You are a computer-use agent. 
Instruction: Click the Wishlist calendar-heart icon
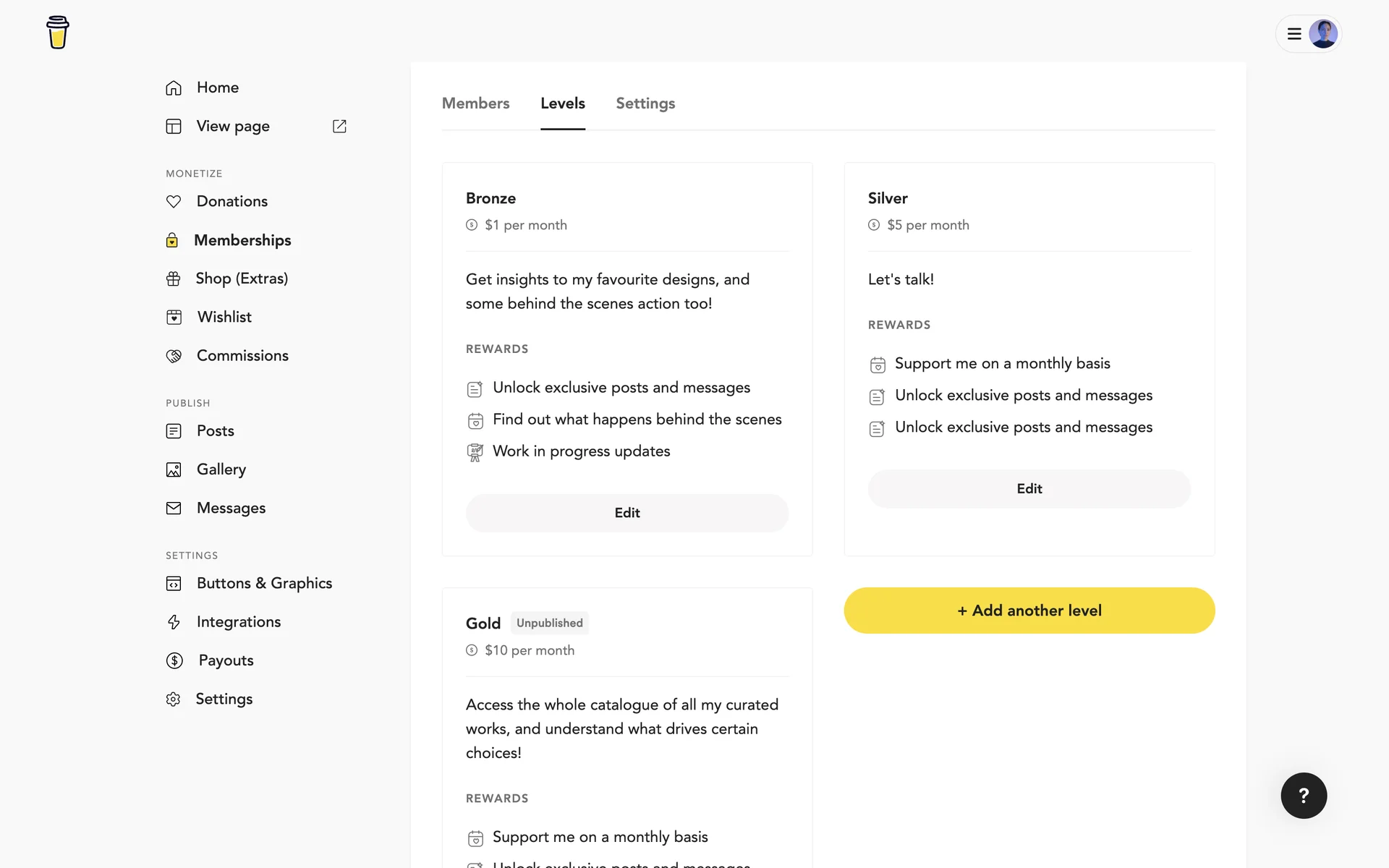[x=174, y=317]
